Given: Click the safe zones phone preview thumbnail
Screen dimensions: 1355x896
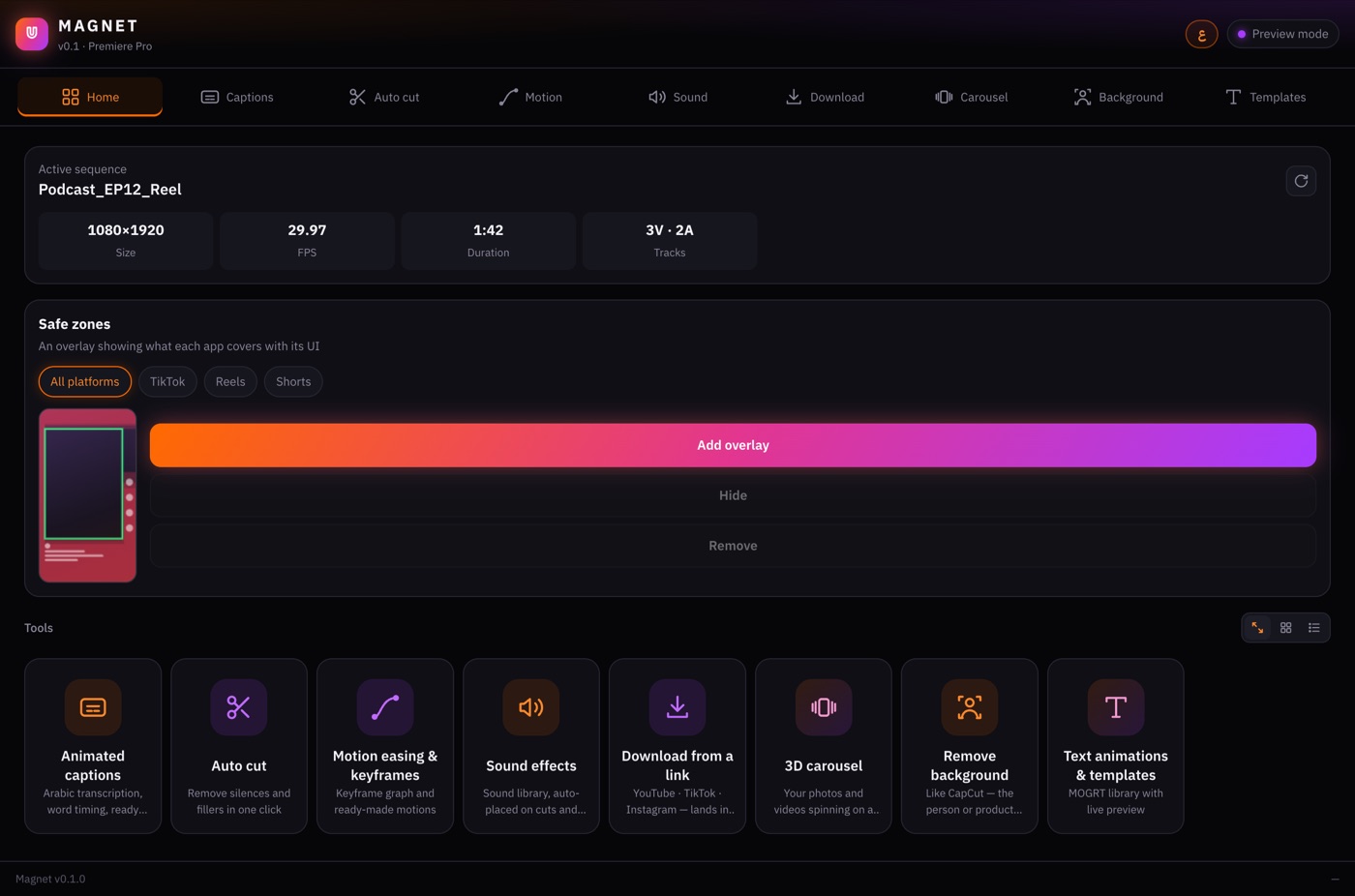Looking at the screenshot, I should click(87, 495).
